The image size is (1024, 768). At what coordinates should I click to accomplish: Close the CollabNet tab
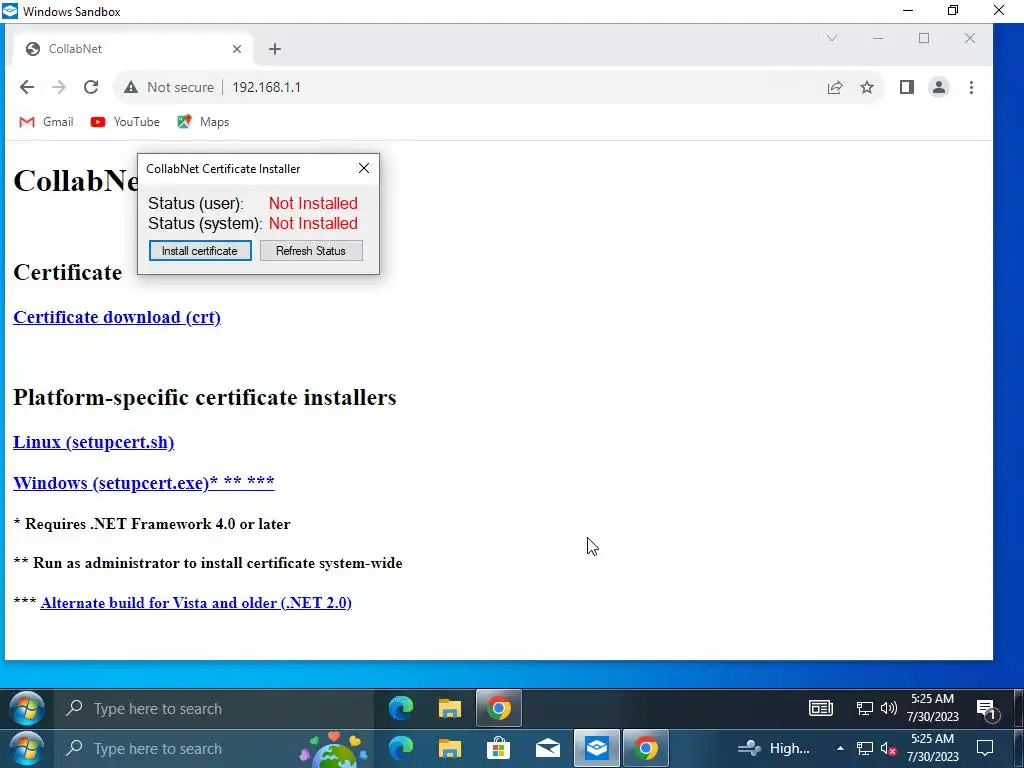[237, 49]
